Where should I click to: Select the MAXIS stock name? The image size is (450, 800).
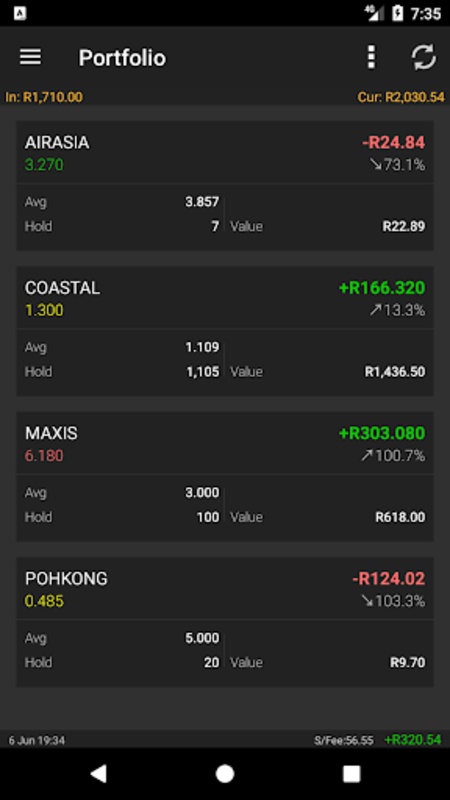52,433
